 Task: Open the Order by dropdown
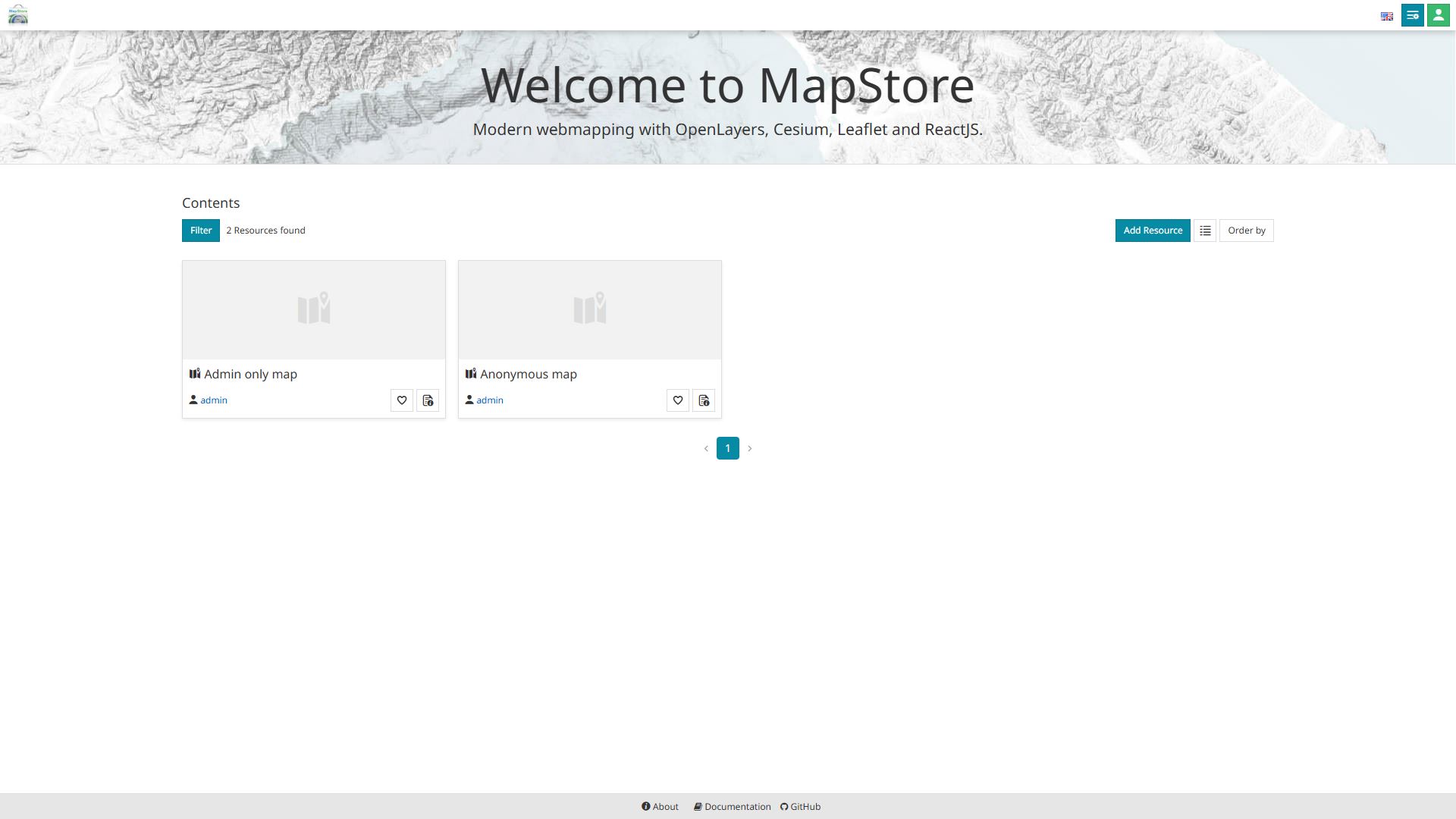1247,231
